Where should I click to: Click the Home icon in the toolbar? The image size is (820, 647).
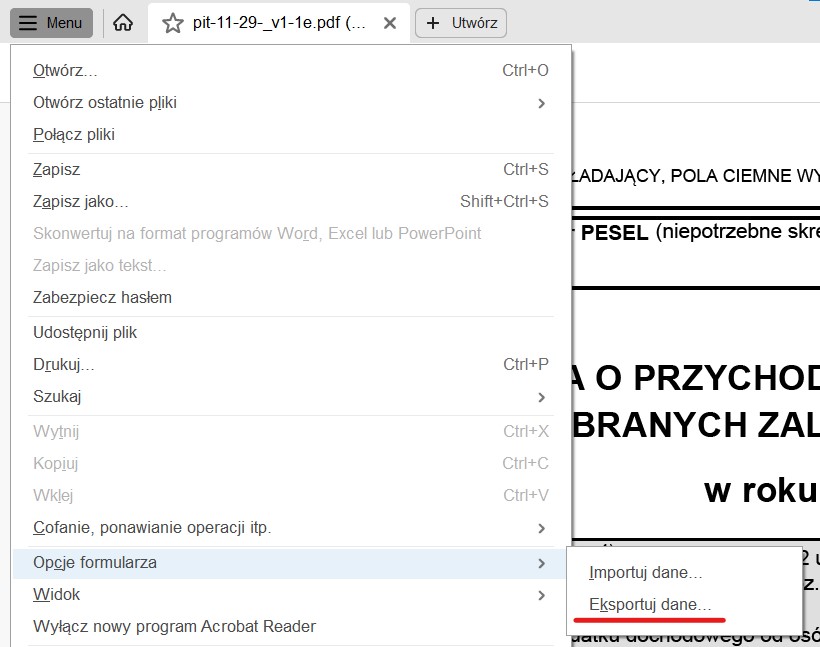tap(123, 23)
